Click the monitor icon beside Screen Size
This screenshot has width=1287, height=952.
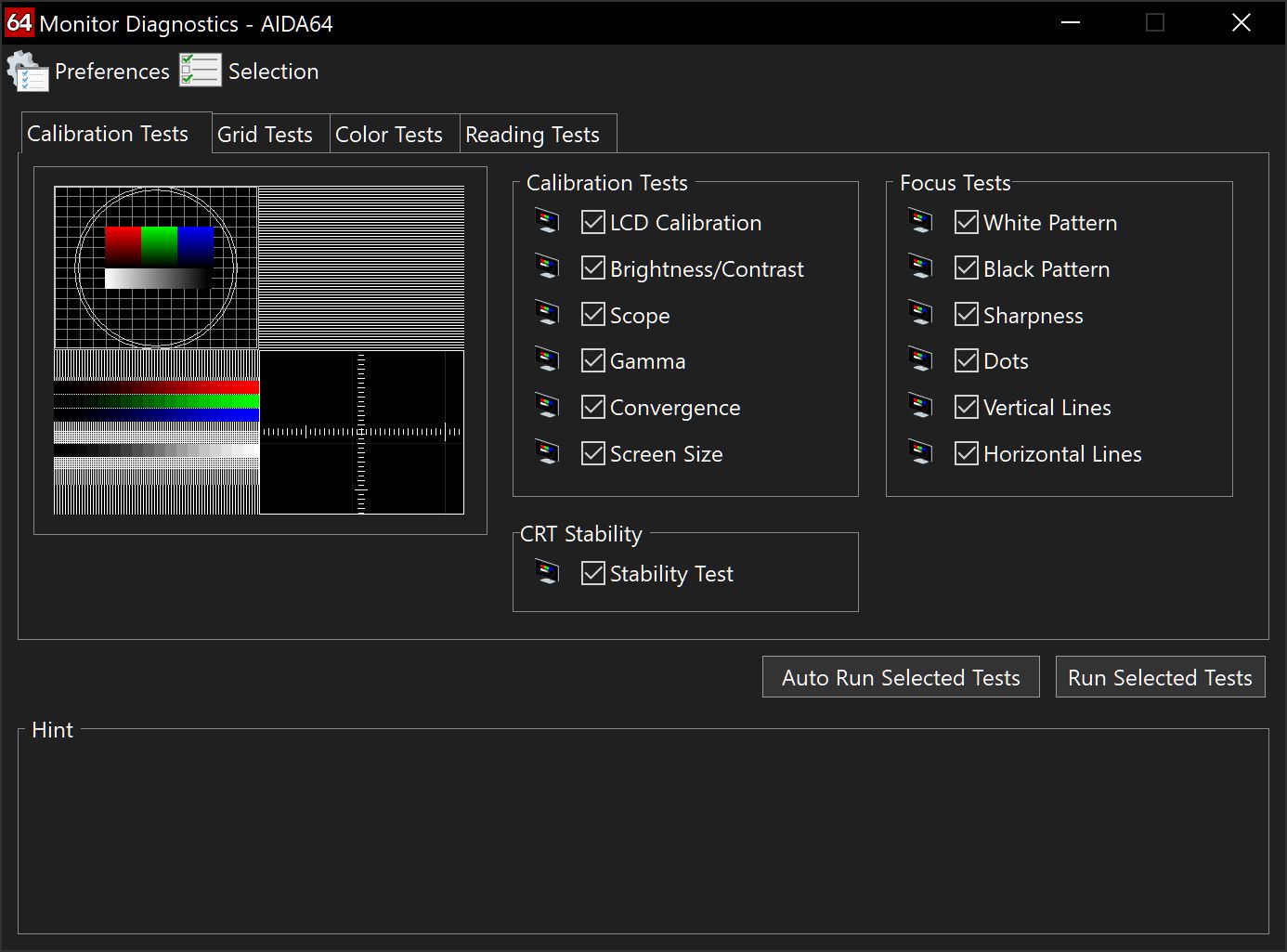coord(547,453)
